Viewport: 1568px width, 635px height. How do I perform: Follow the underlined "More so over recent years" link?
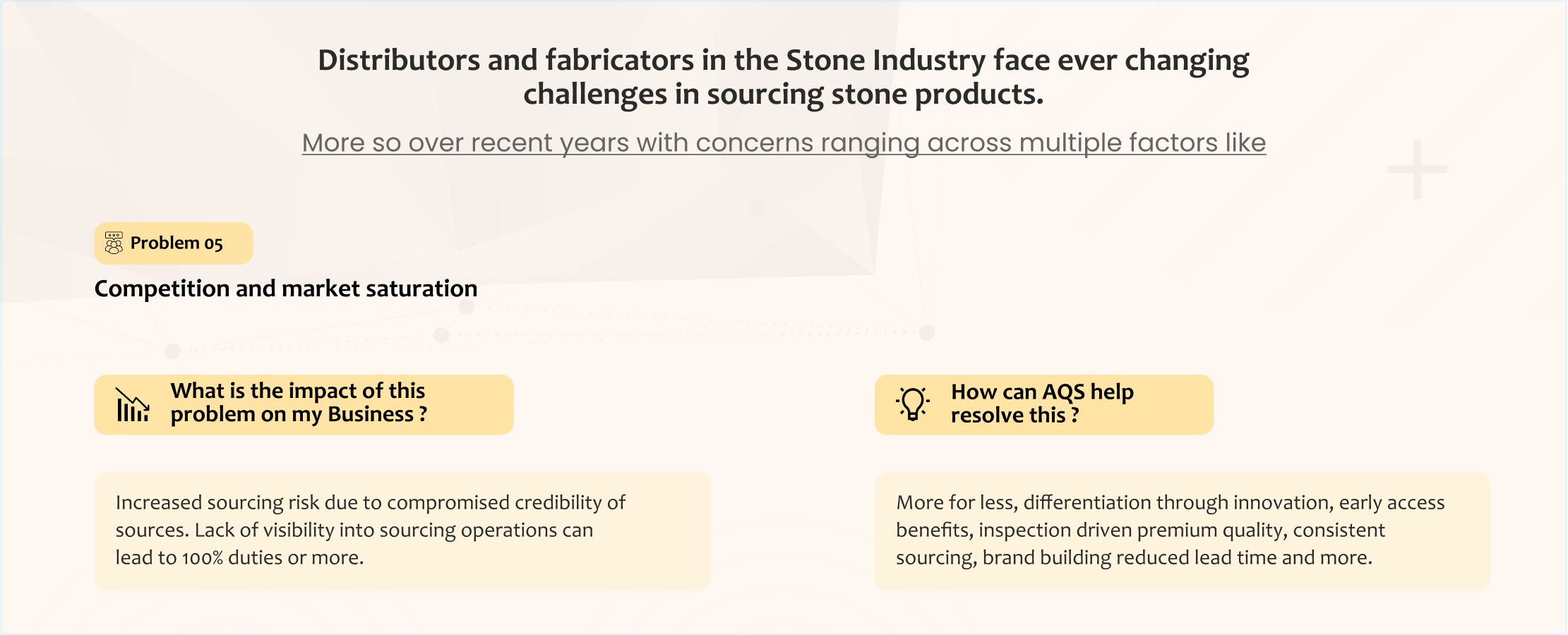pyautogui.click(x=784, y=143)
